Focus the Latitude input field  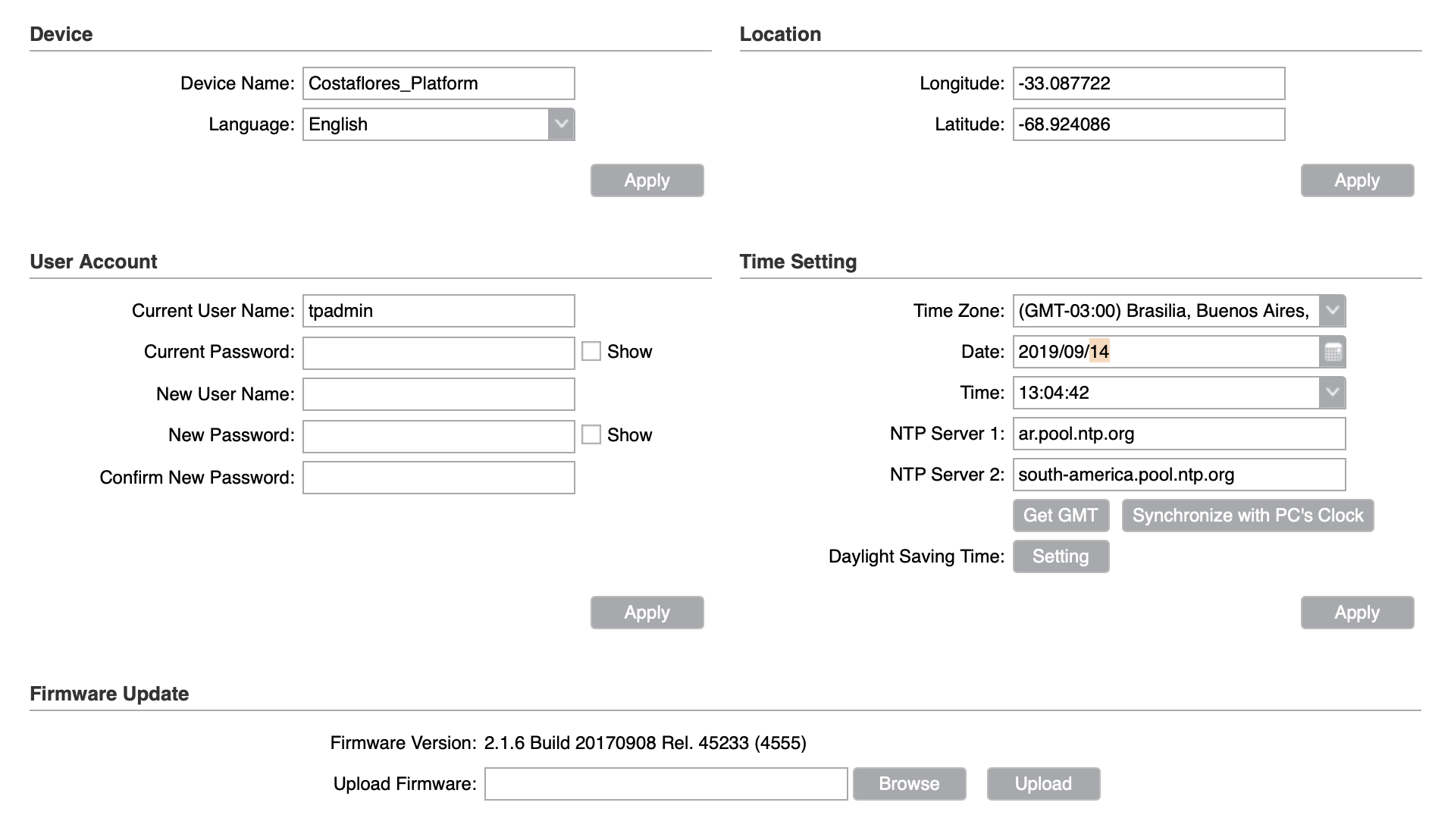tap(1149, 124)
